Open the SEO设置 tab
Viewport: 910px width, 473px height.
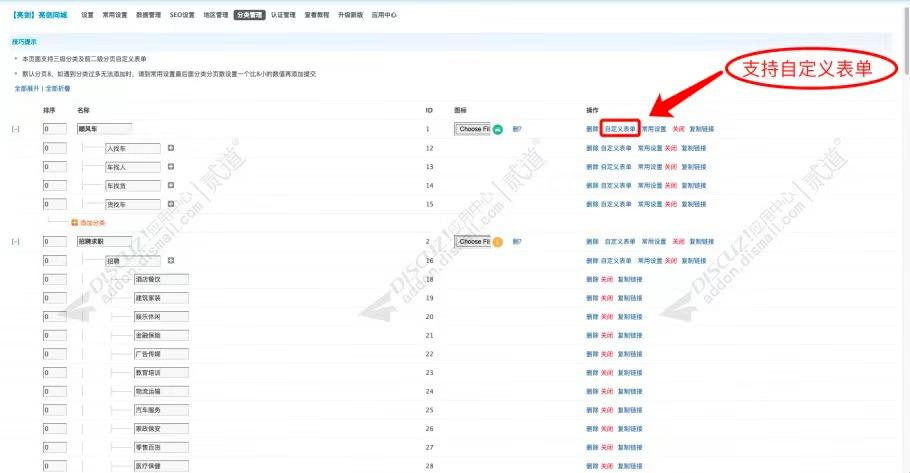(x=182, y=15)
